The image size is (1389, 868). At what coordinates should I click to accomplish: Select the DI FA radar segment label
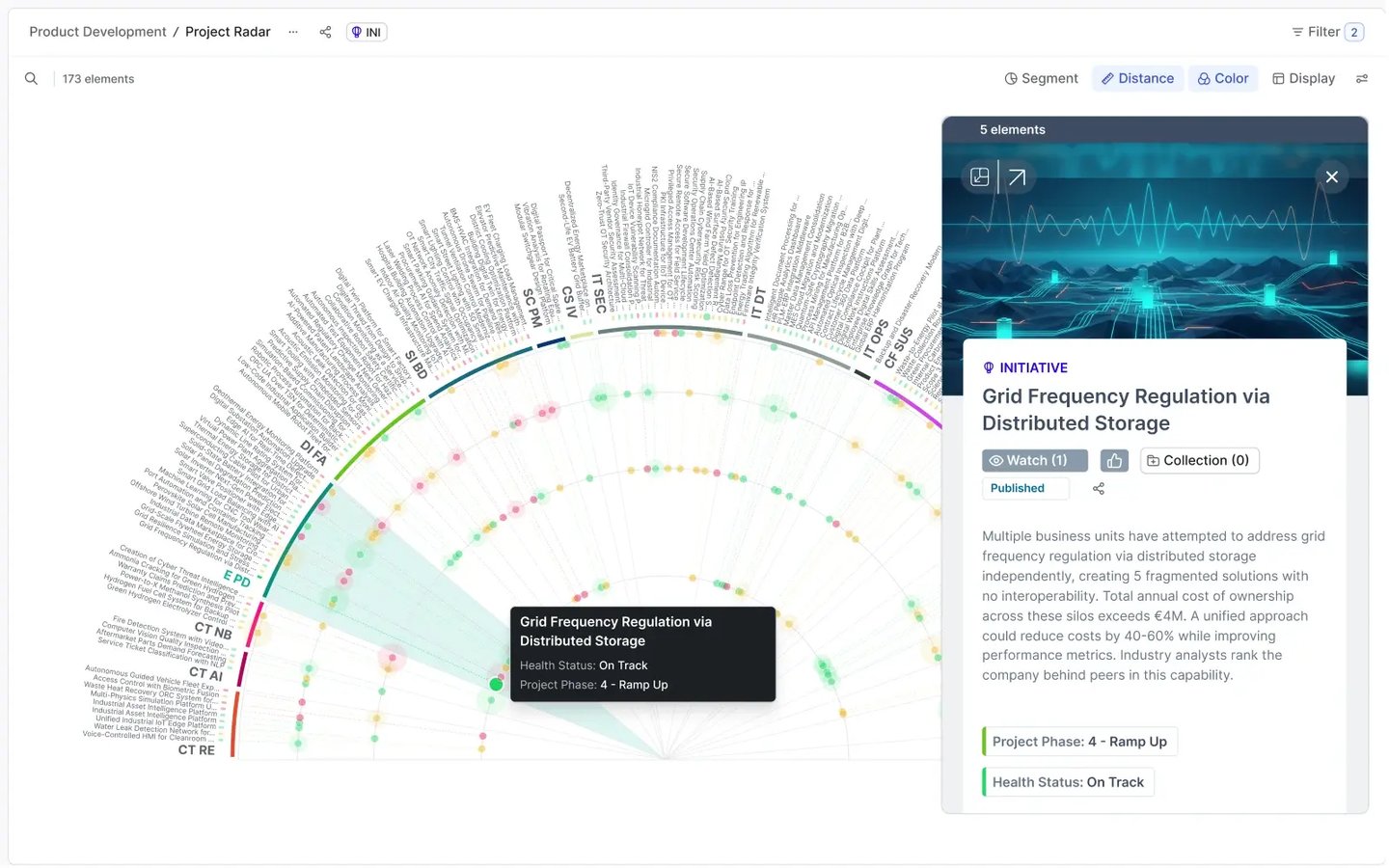click(313, 452)
